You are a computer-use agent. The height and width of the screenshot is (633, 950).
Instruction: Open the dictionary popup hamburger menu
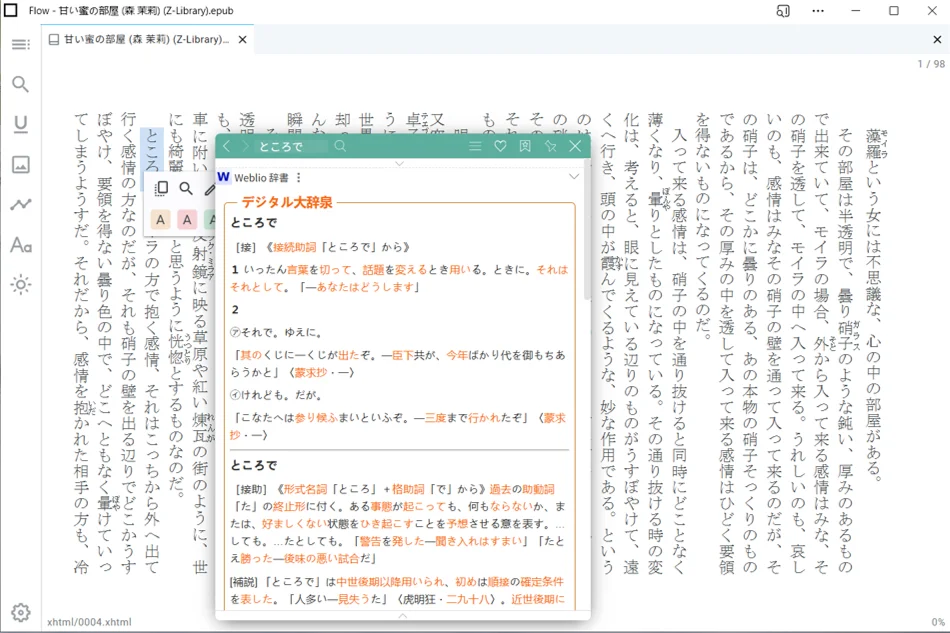pyautogui.click(x=475, y=146)
